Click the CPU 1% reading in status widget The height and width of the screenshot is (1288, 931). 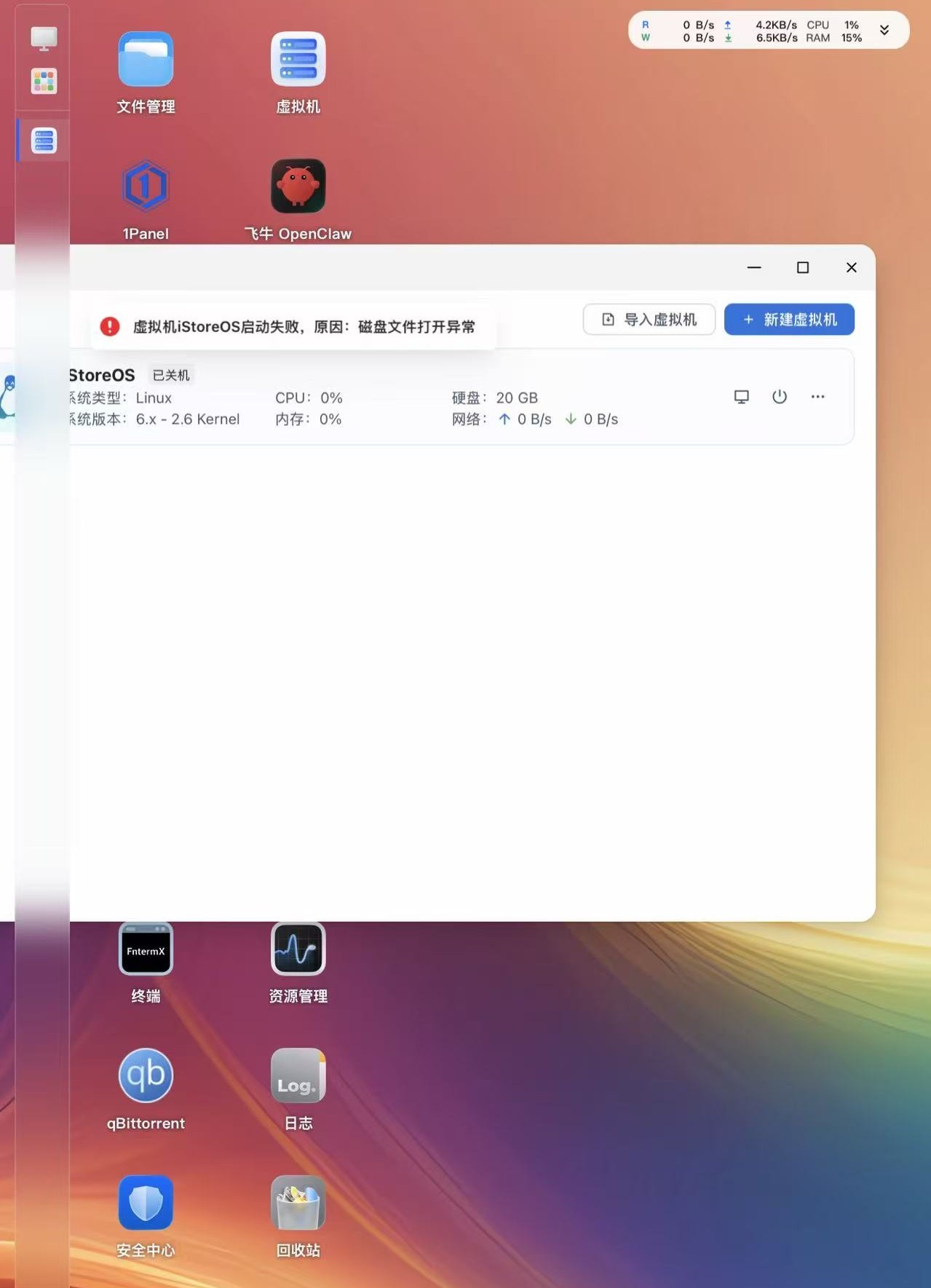(x=834, y=25)
